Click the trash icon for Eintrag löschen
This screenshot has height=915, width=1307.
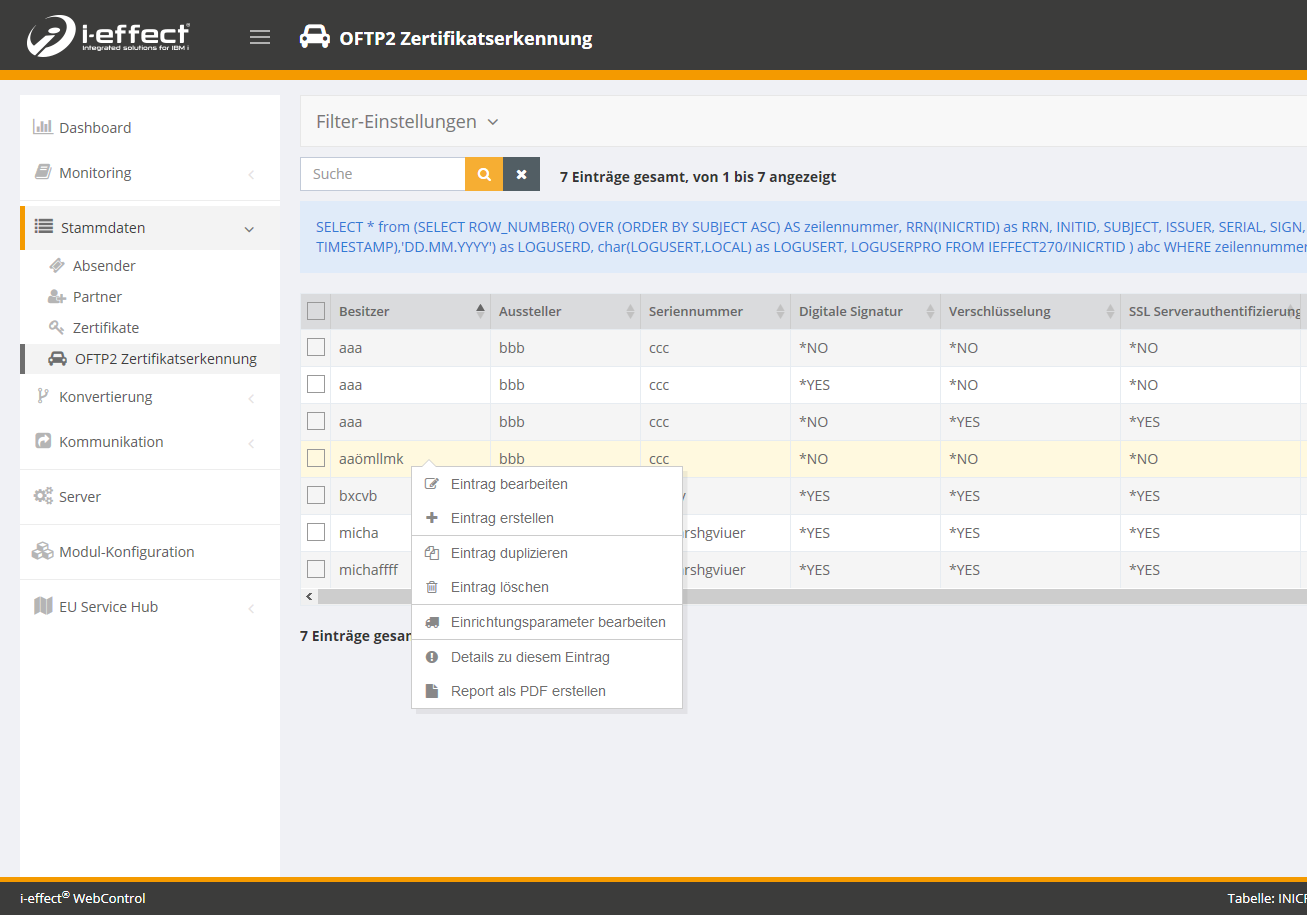pos(432,587)
